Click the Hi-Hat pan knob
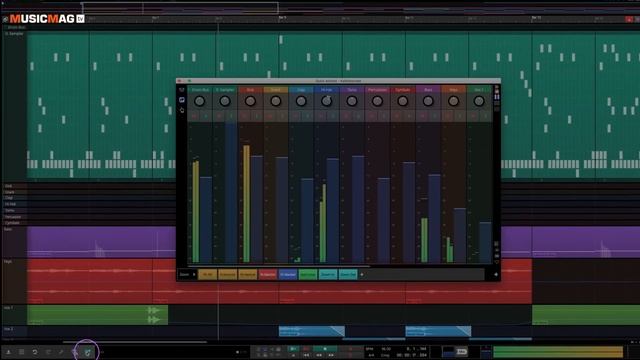This screenshot has height=360, width=640. 327,101
